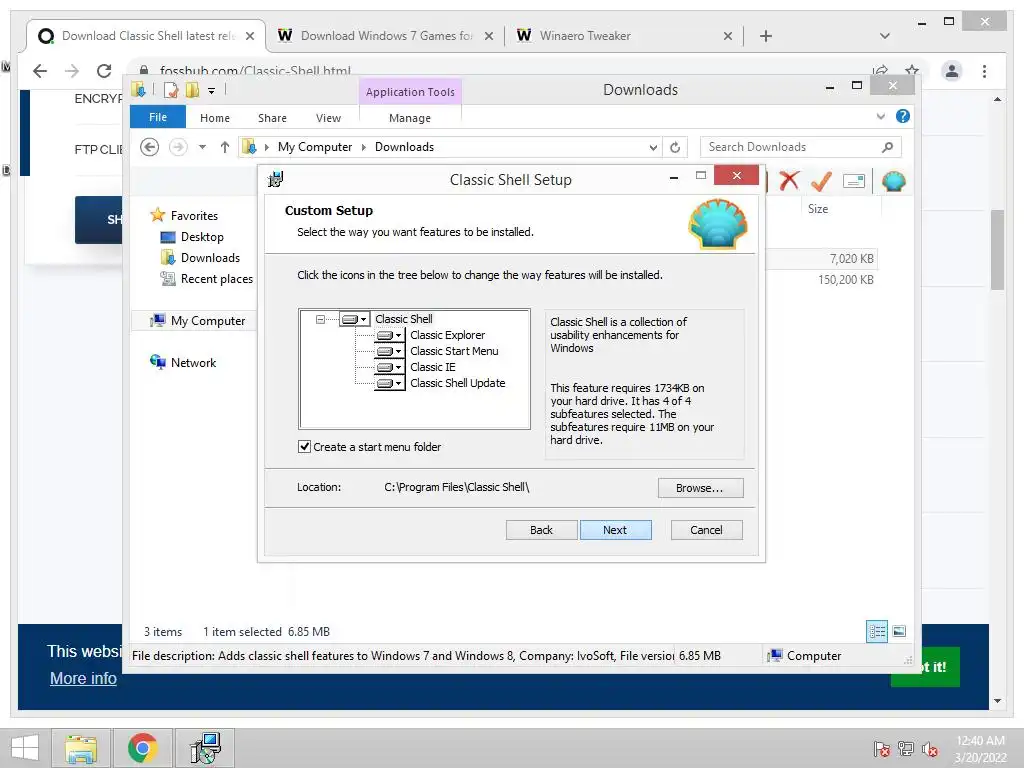The image size is (1024, 768).
Task: Click the Classic Shell seashell toolbar icon
Action: (x=893, y=181)
